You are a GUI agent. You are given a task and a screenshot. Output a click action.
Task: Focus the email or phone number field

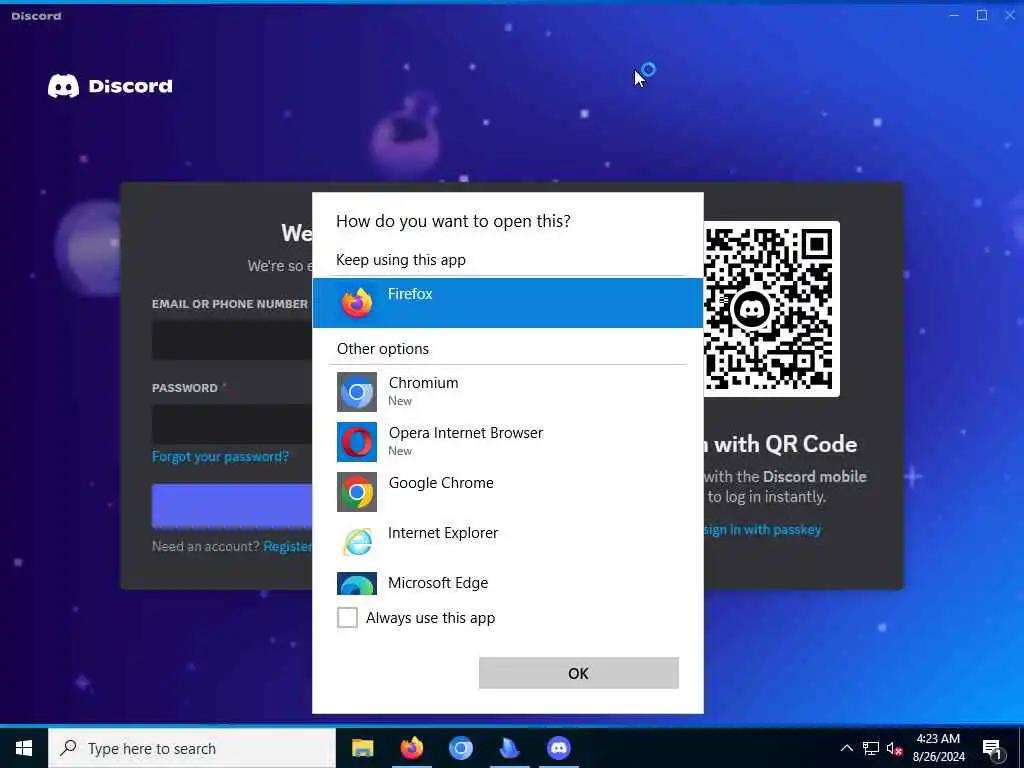[232, 340]
